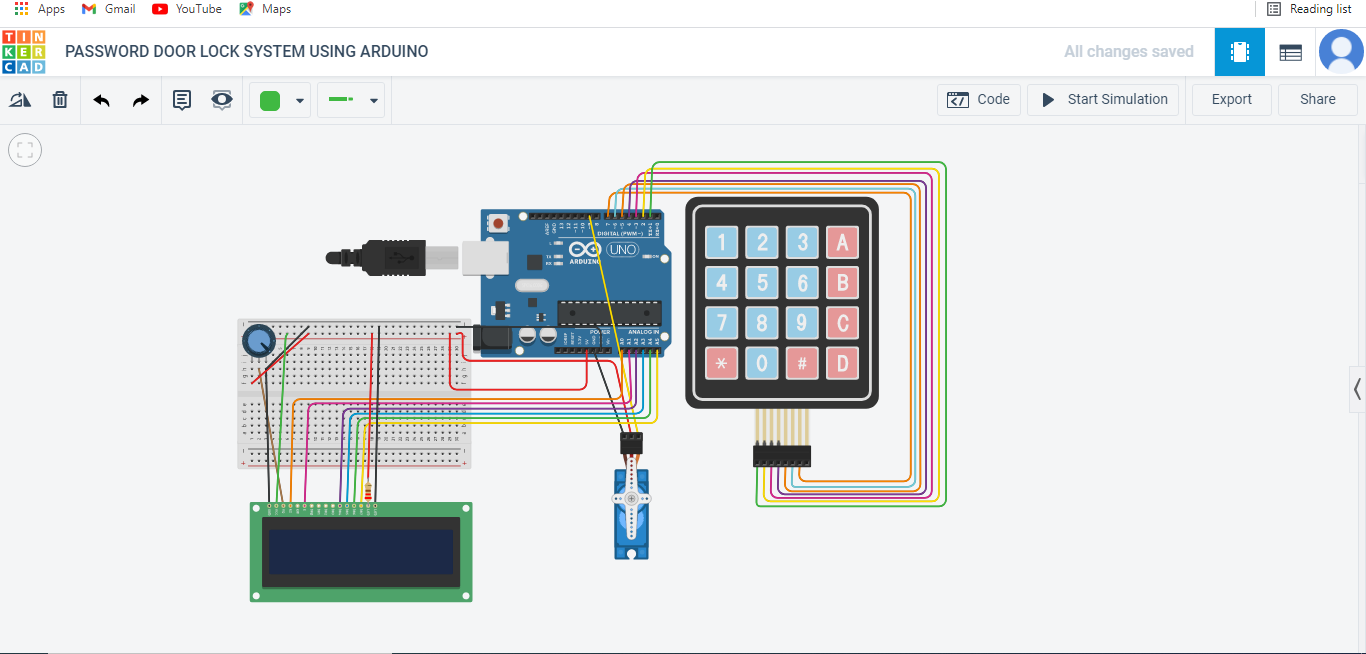Select the keypad asterisk key
The image size is (1366, 654).
722,363
